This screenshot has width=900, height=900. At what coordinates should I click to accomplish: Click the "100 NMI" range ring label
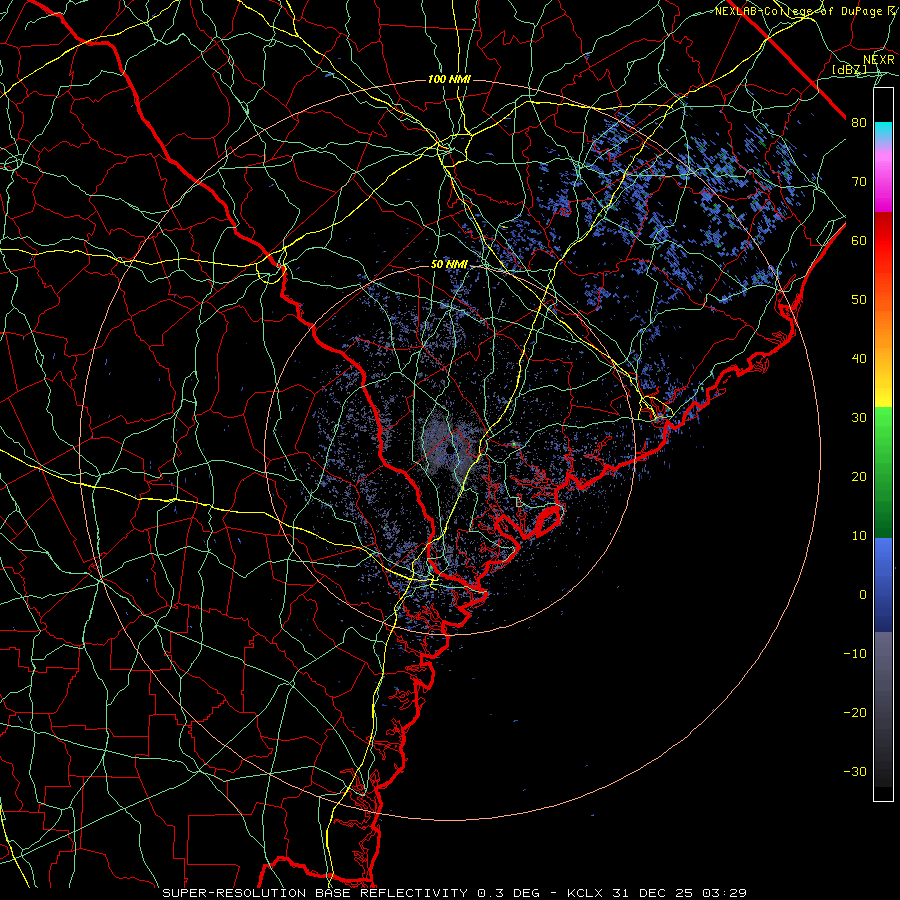point(449,79)
